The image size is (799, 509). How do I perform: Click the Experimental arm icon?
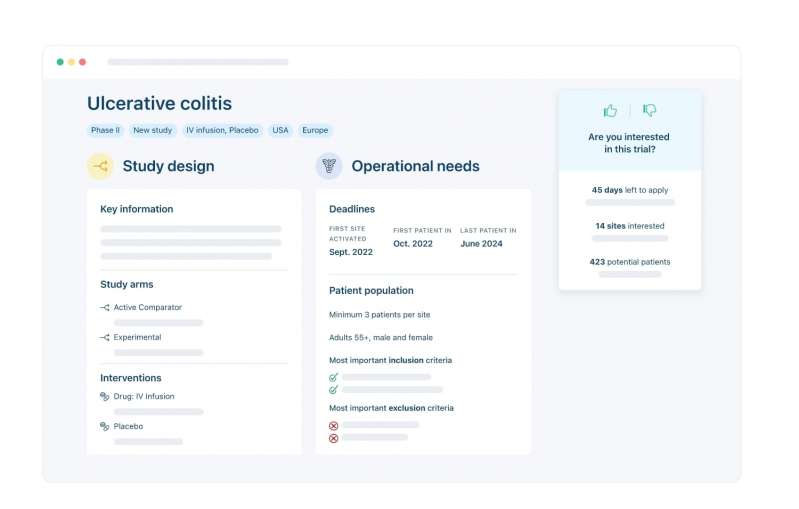105,338
